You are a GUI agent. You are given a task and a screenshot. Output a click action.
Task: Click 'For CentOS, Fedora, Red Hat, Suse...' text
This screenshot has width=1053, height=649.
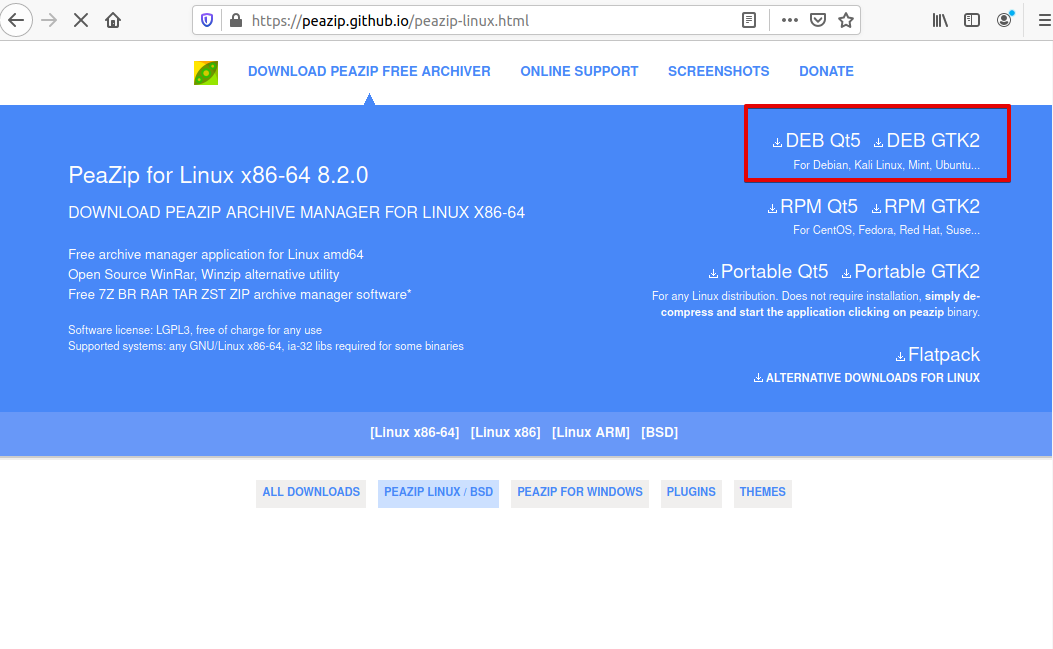pos(886,230)
